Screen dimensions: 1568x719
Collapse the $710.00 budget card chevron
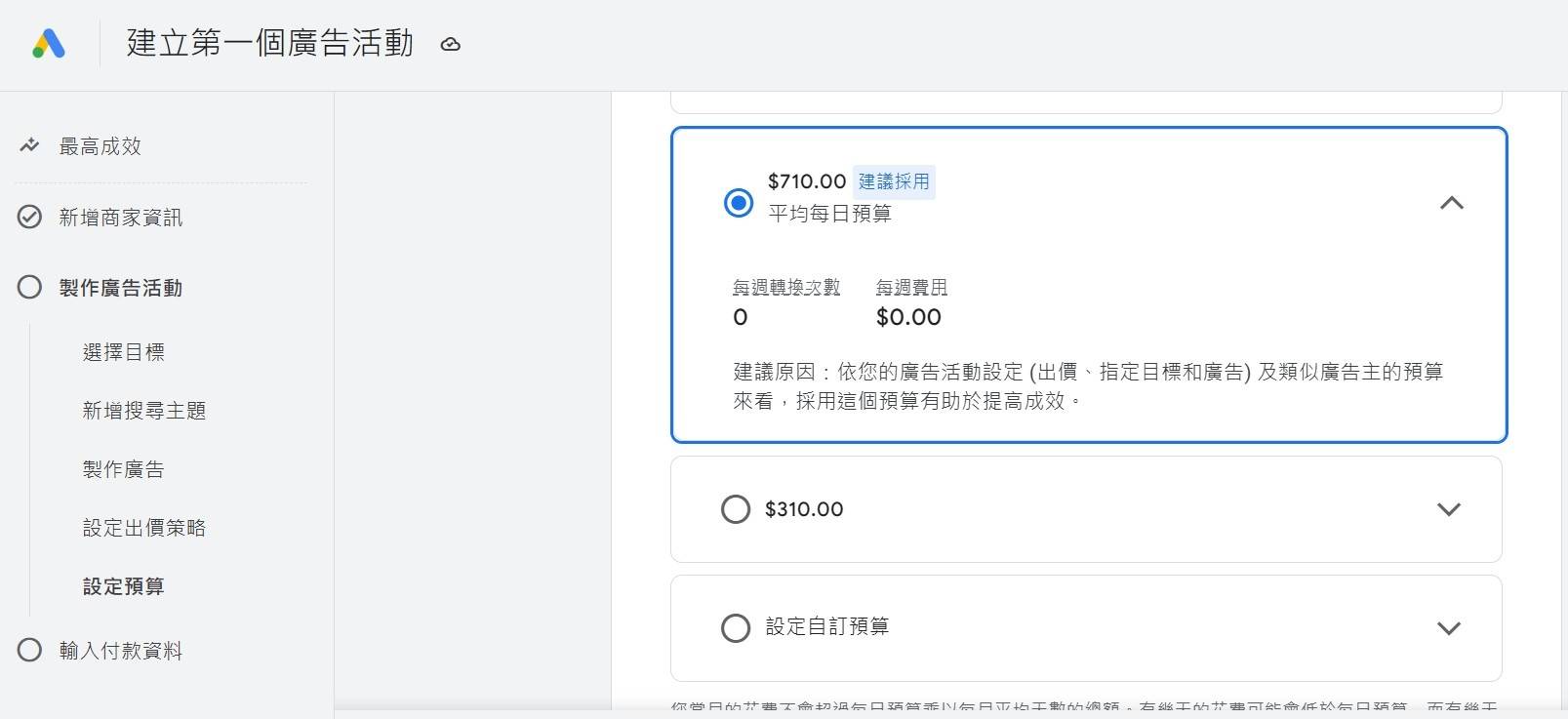click(x=1452, y=203)
